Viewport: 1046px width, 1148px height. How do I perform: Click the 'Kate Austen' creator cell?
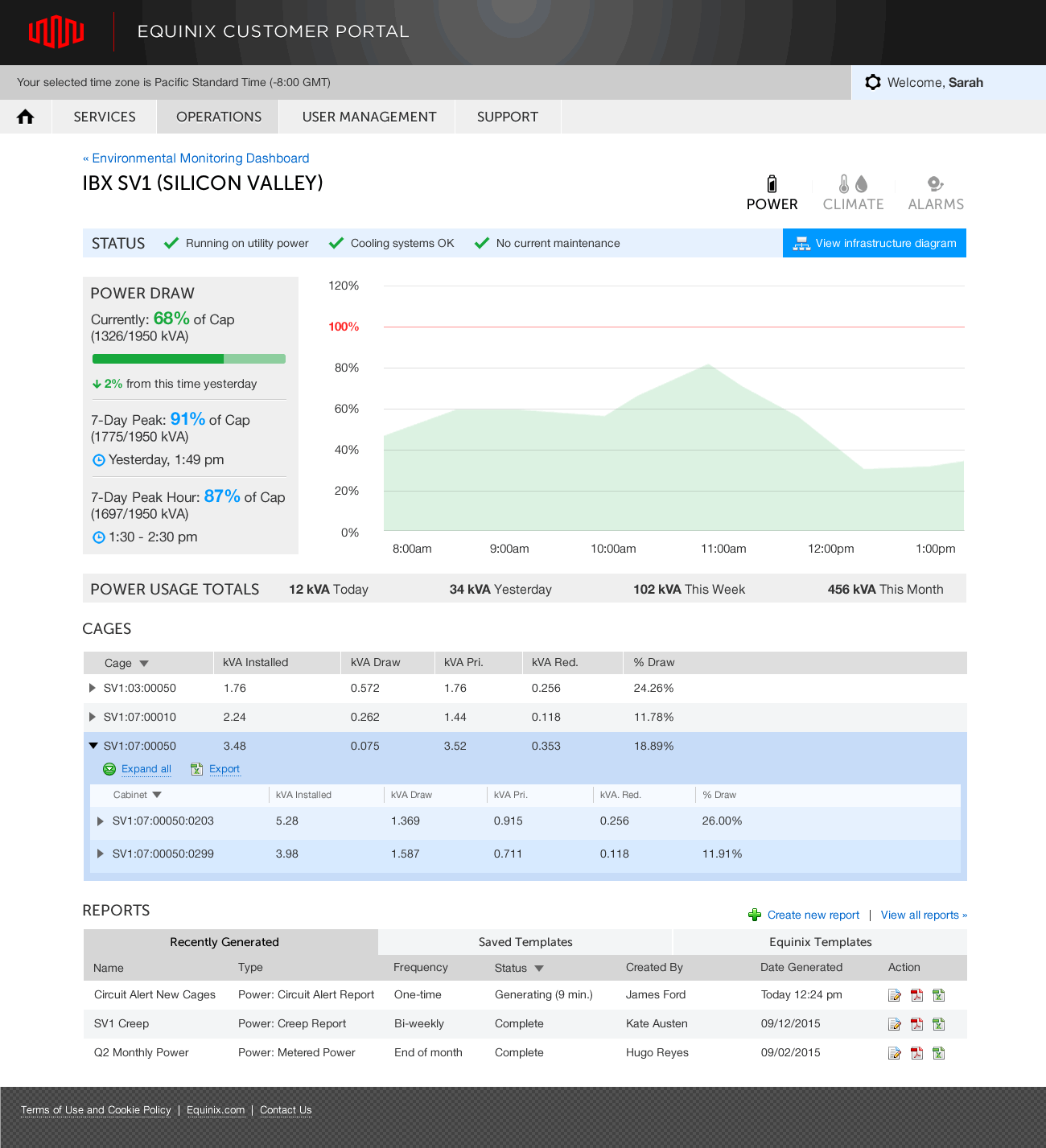click(657, 1024)
